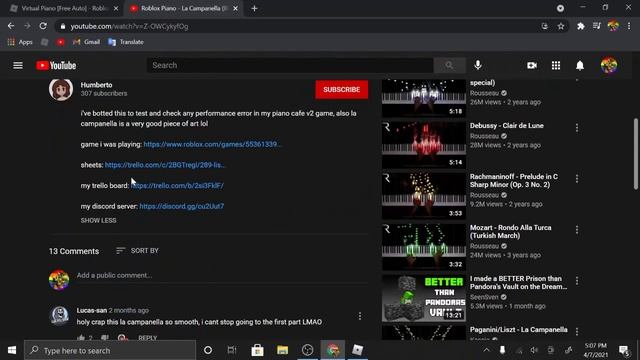This screenshot has width=640, height=360.
Task: Collapse description with SHOW LESS
Action: coord(98,220)
